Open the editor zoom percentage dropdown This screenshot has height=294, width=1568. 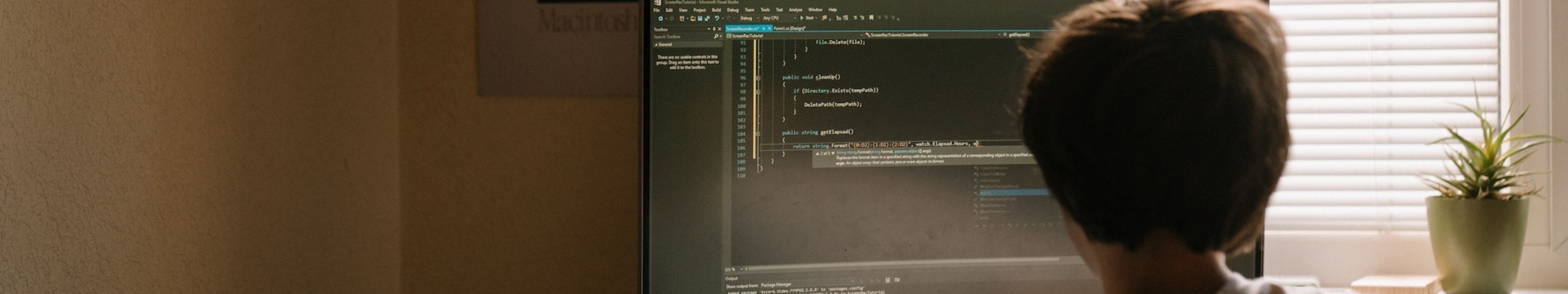[741, 269]
